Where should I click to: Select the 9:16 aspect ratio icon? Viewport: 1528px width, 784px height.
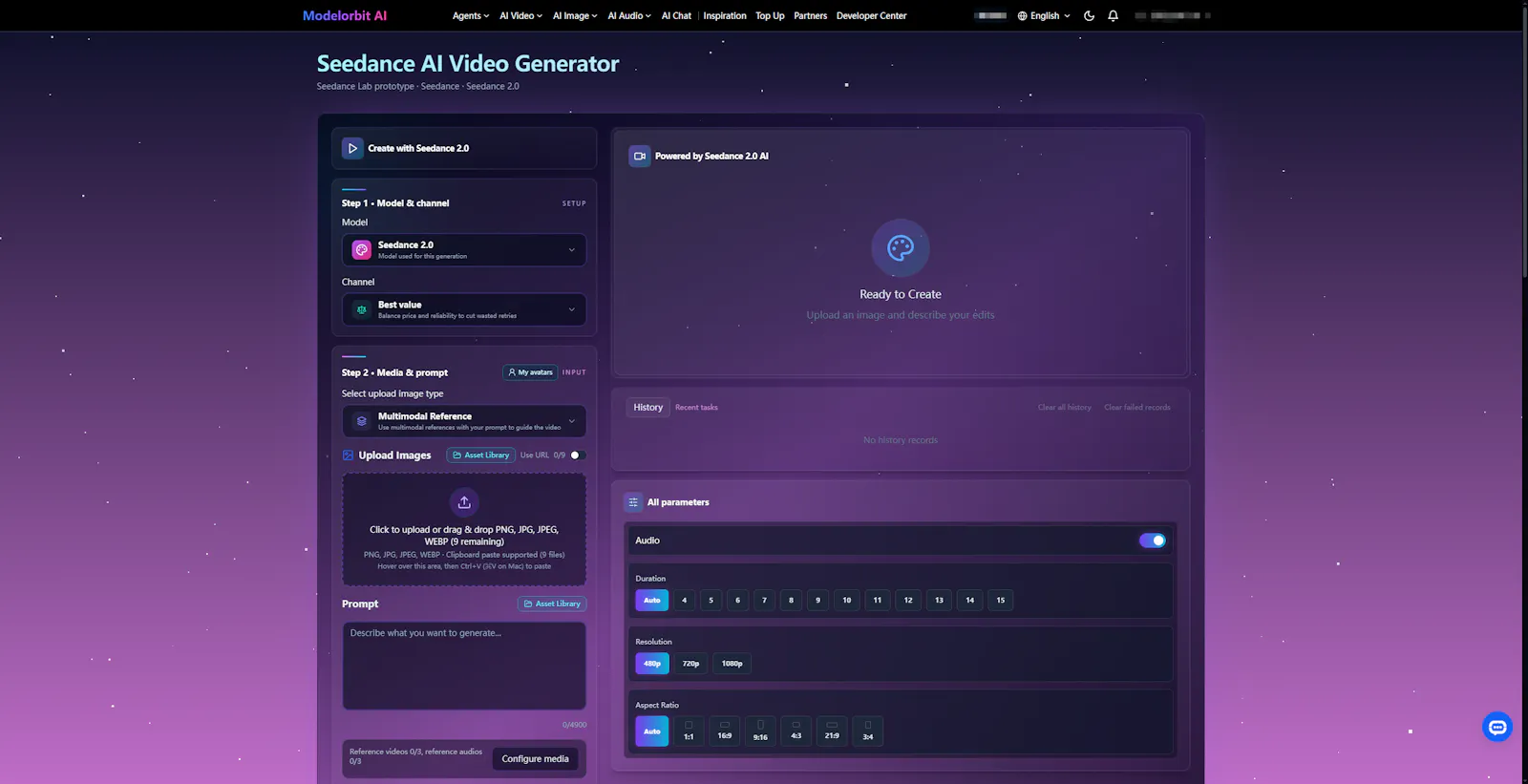click(760, 731)
